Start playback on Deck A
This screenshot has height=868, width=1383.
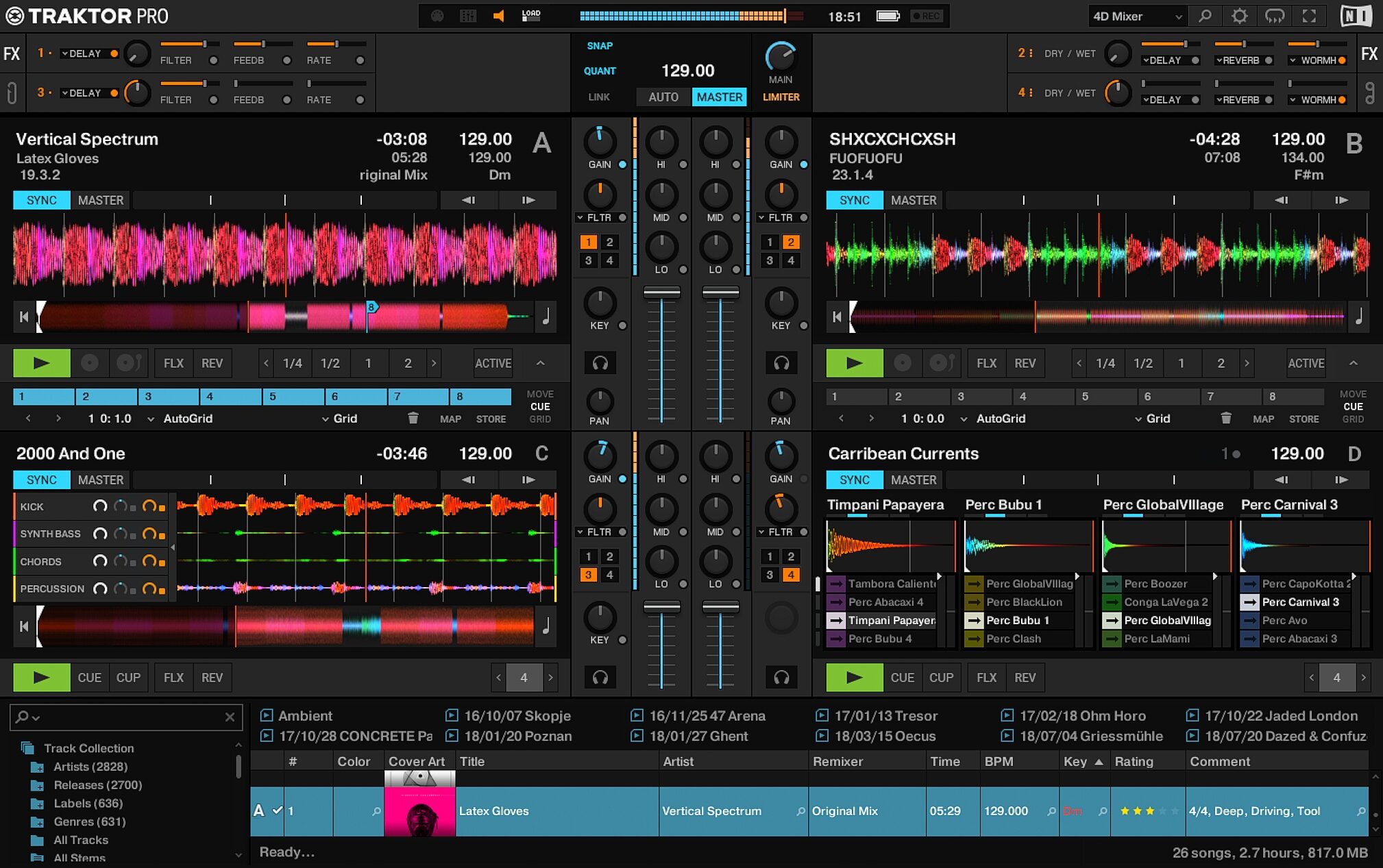(x=42, y=363)
